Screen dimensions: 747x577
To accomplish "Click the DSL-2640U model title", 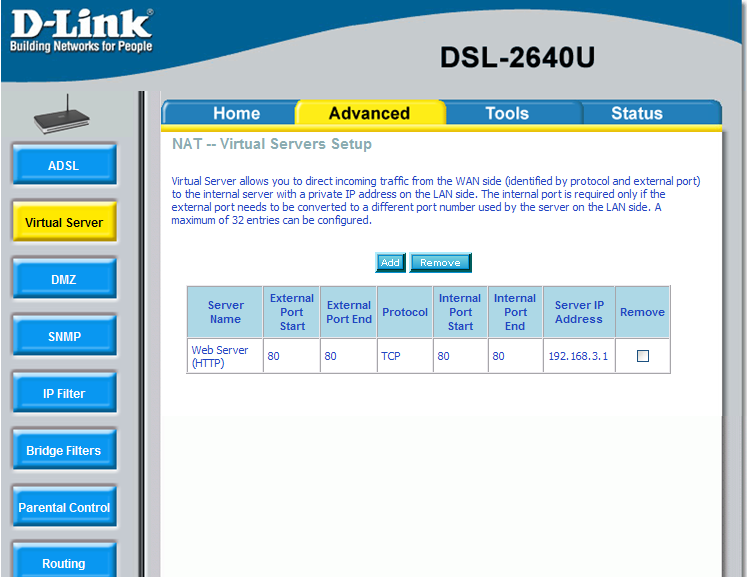I will tap(517, 58).
